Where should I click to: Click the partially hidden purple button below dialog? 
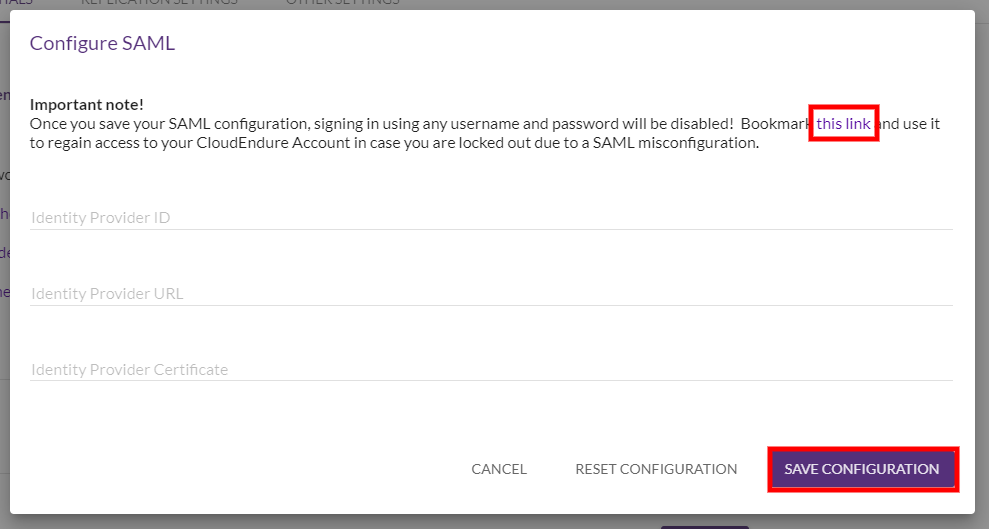(x=704, y=525)
